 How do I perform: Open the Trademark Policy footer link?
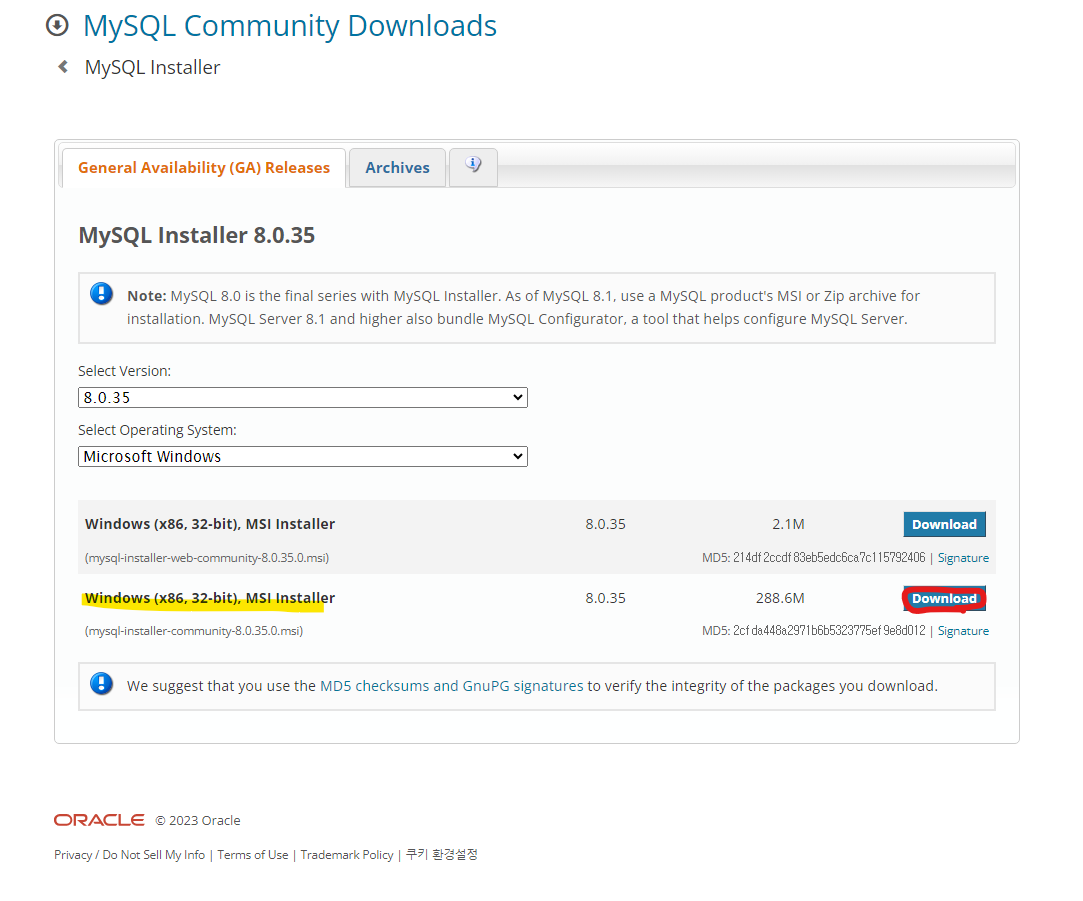[347, 855]
